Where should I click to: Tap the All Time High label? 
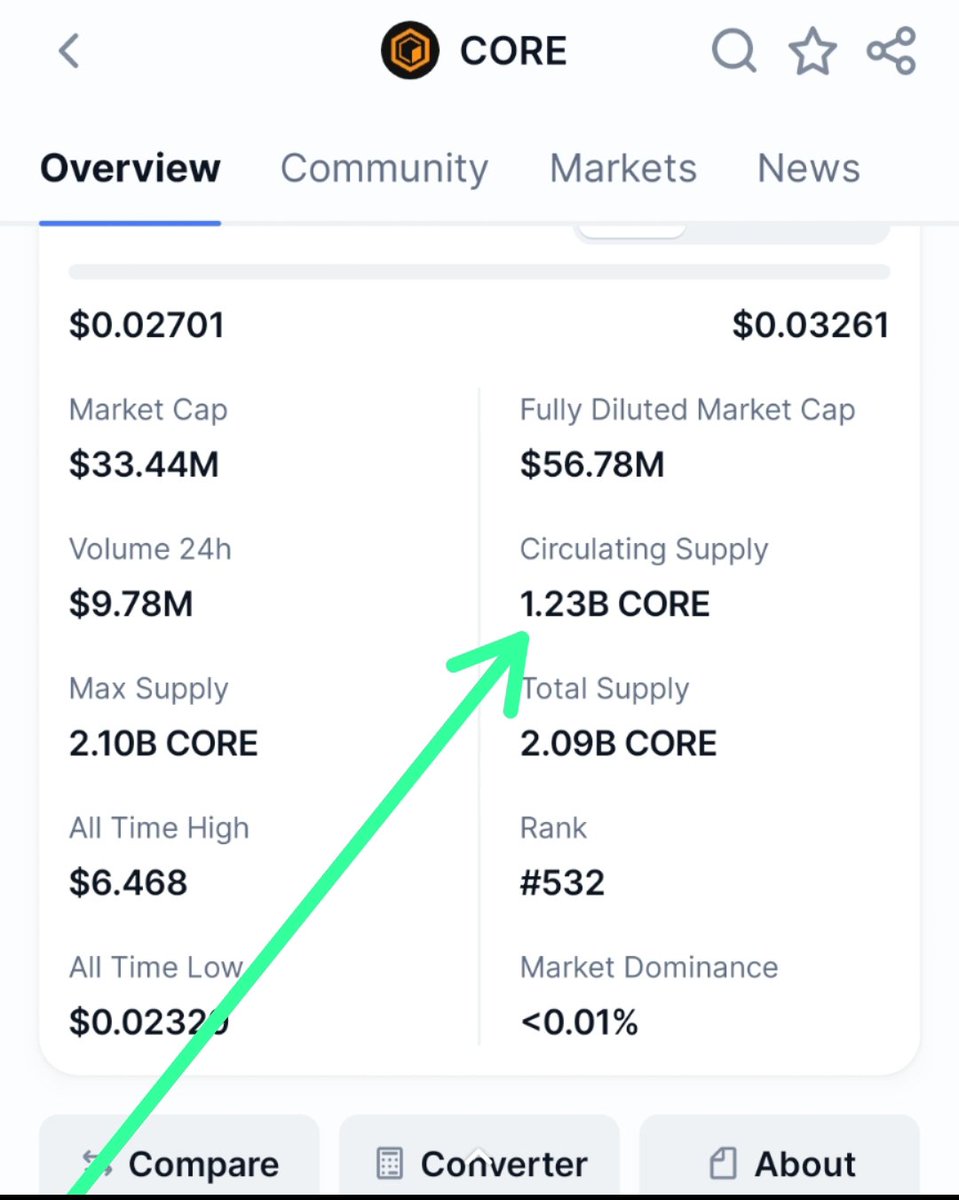click(159, 828)
